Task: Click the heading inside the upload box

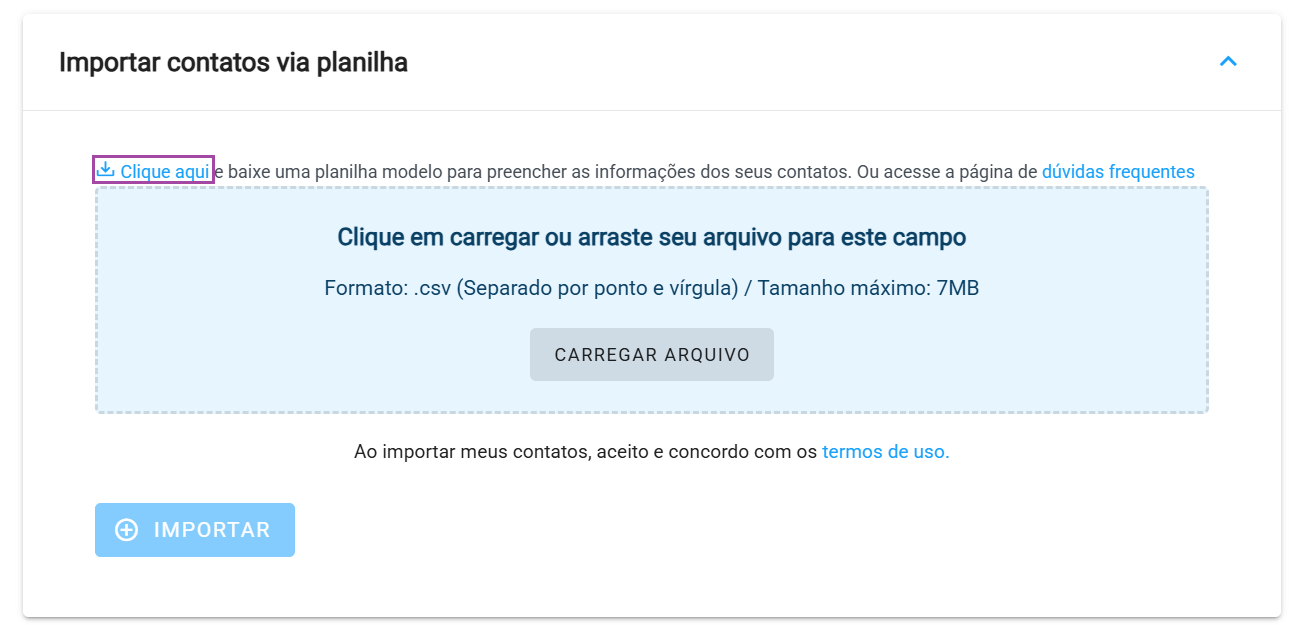Action: (651, 237)
